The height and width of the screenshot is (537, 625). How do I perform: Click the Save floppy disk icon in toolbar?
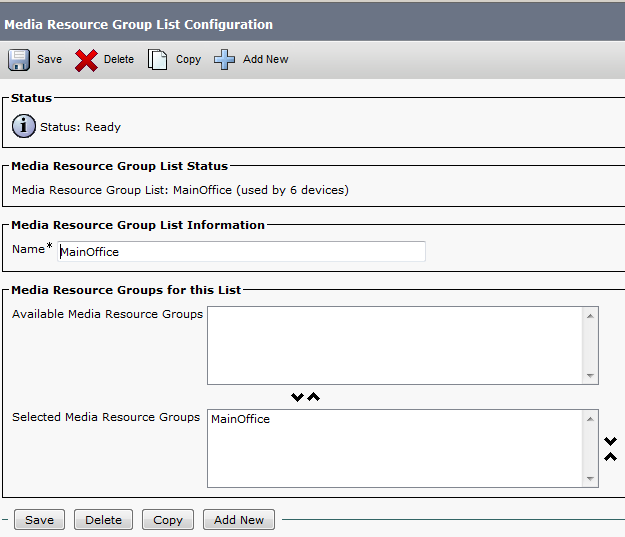pyautogui.click(x=19, y=60)
